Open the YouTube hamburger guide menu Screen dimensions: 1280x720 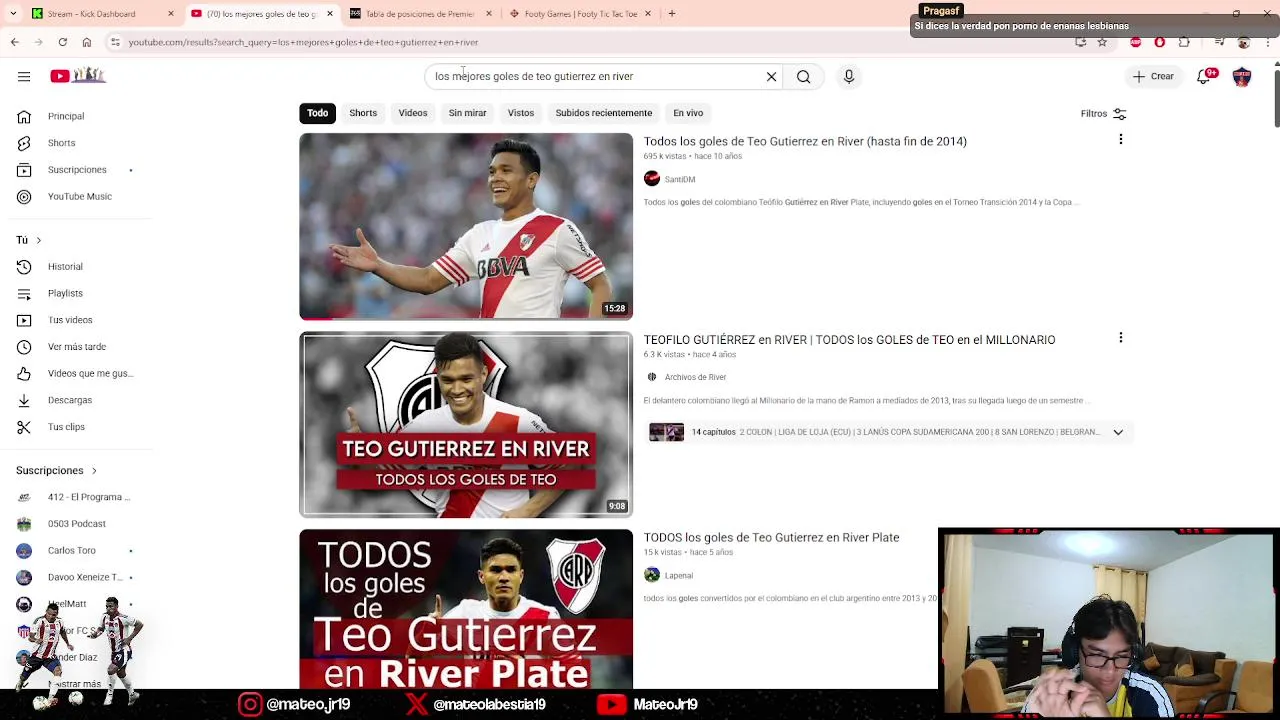(x=24, y=76)
